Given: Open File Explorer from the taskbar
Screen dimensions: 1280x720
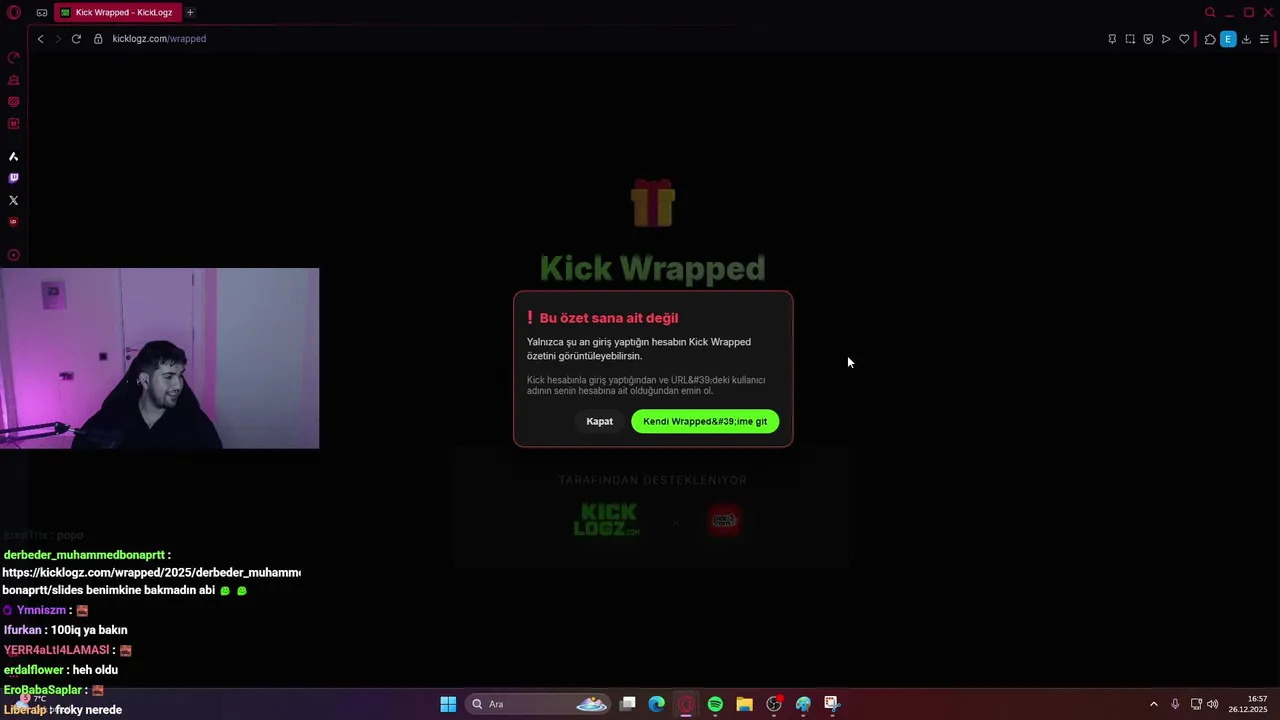Looking at the screenshot, I should click(x=744, y=704).
